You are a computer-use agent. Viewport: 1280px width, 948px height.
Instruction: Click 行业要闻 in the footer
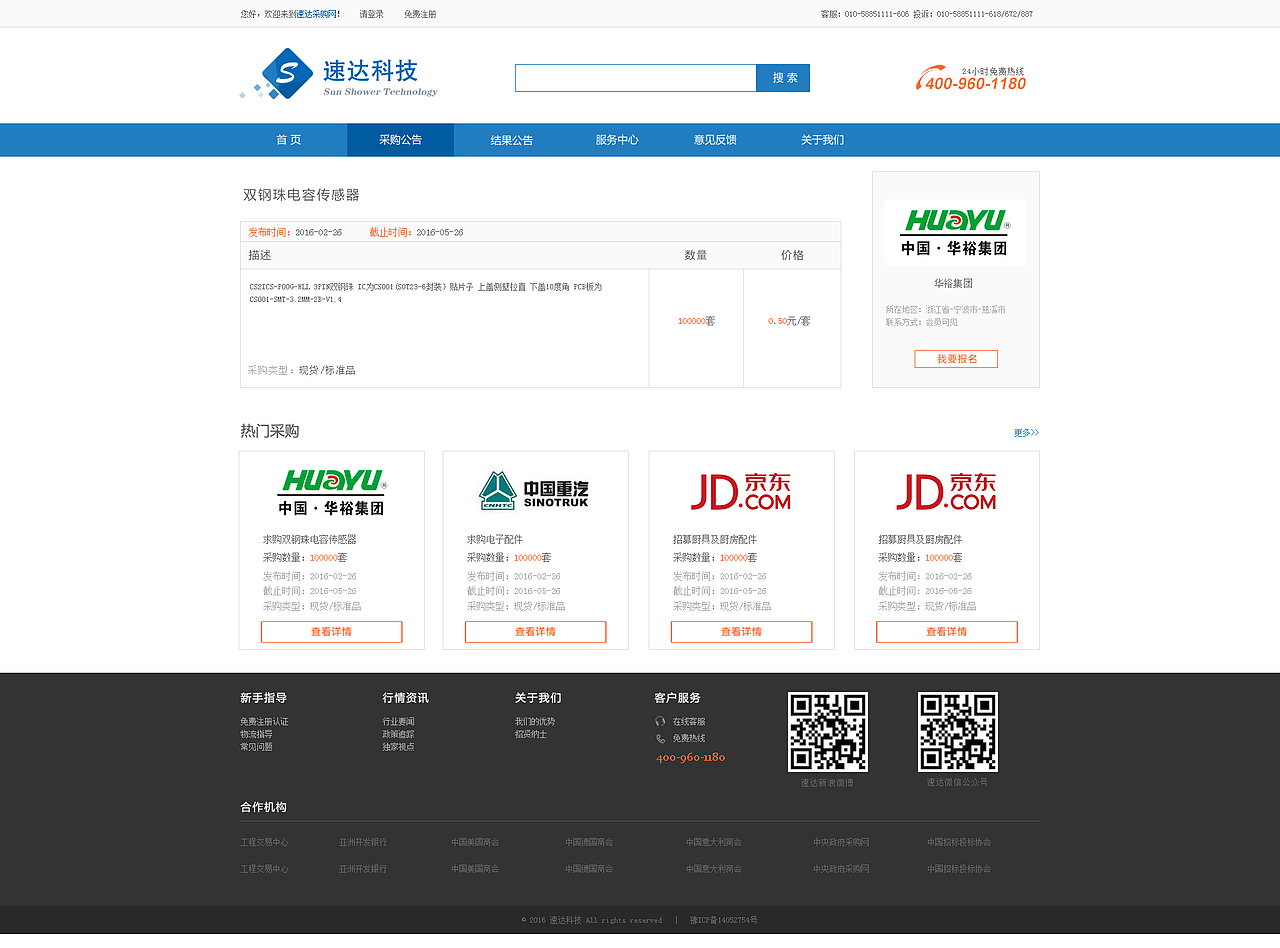pyautogui.click(x=400, y=719)
